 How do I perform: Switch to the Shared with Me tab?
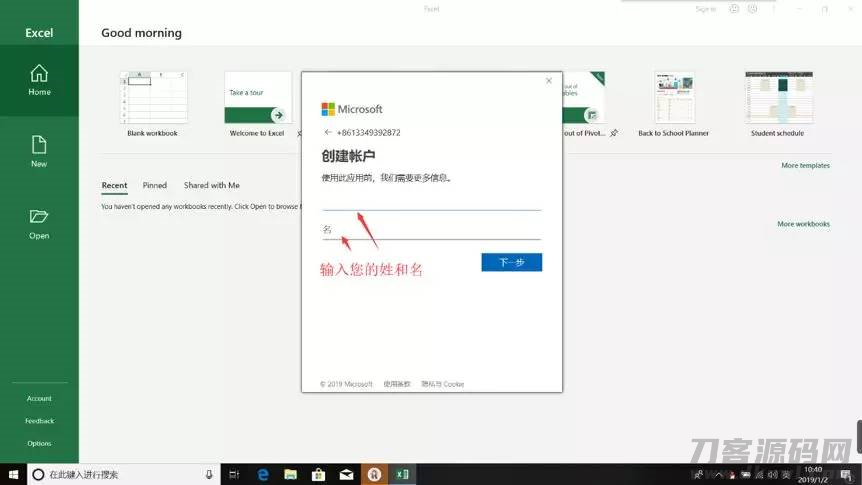[x=212, y=185]
